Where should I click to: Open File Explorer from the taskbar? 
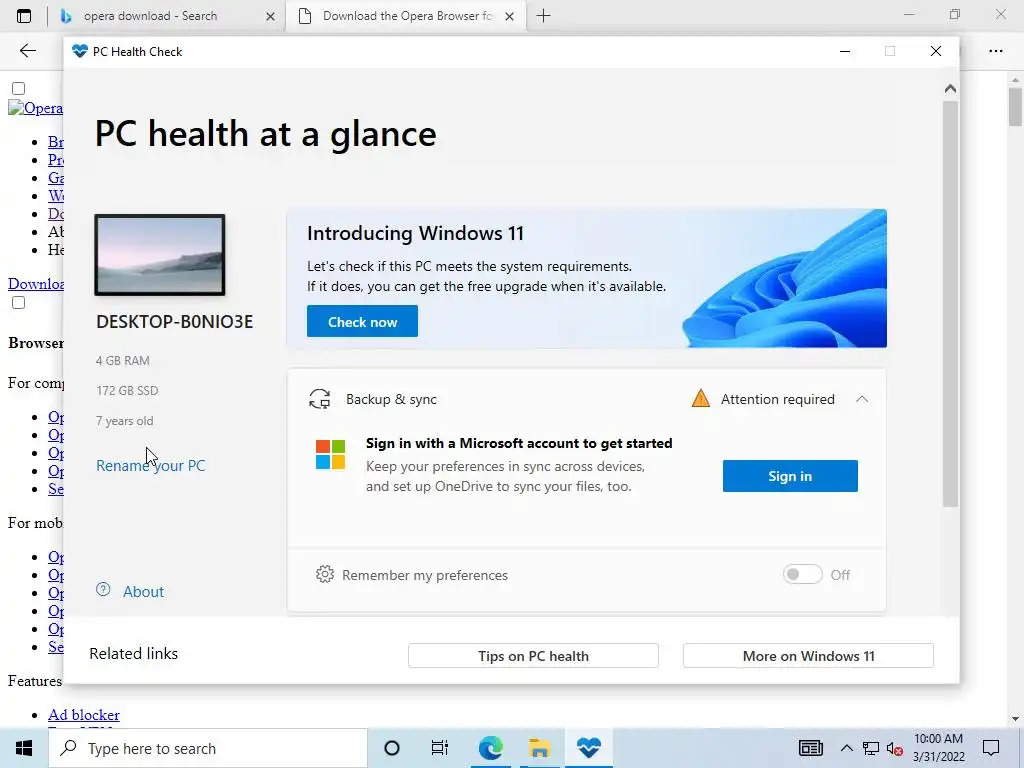539,748
